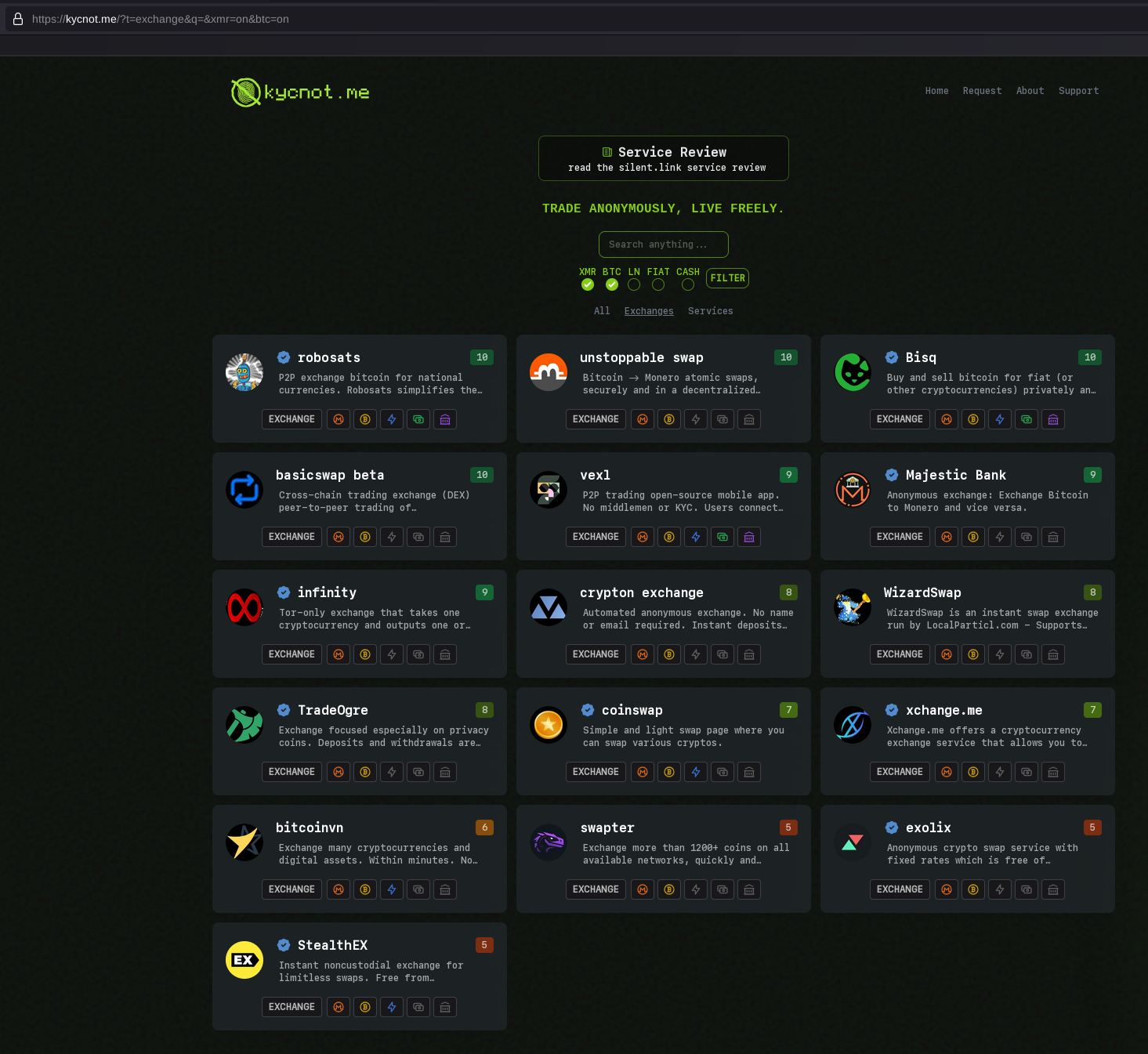Click the Bisq cat logo

[853, 372]
